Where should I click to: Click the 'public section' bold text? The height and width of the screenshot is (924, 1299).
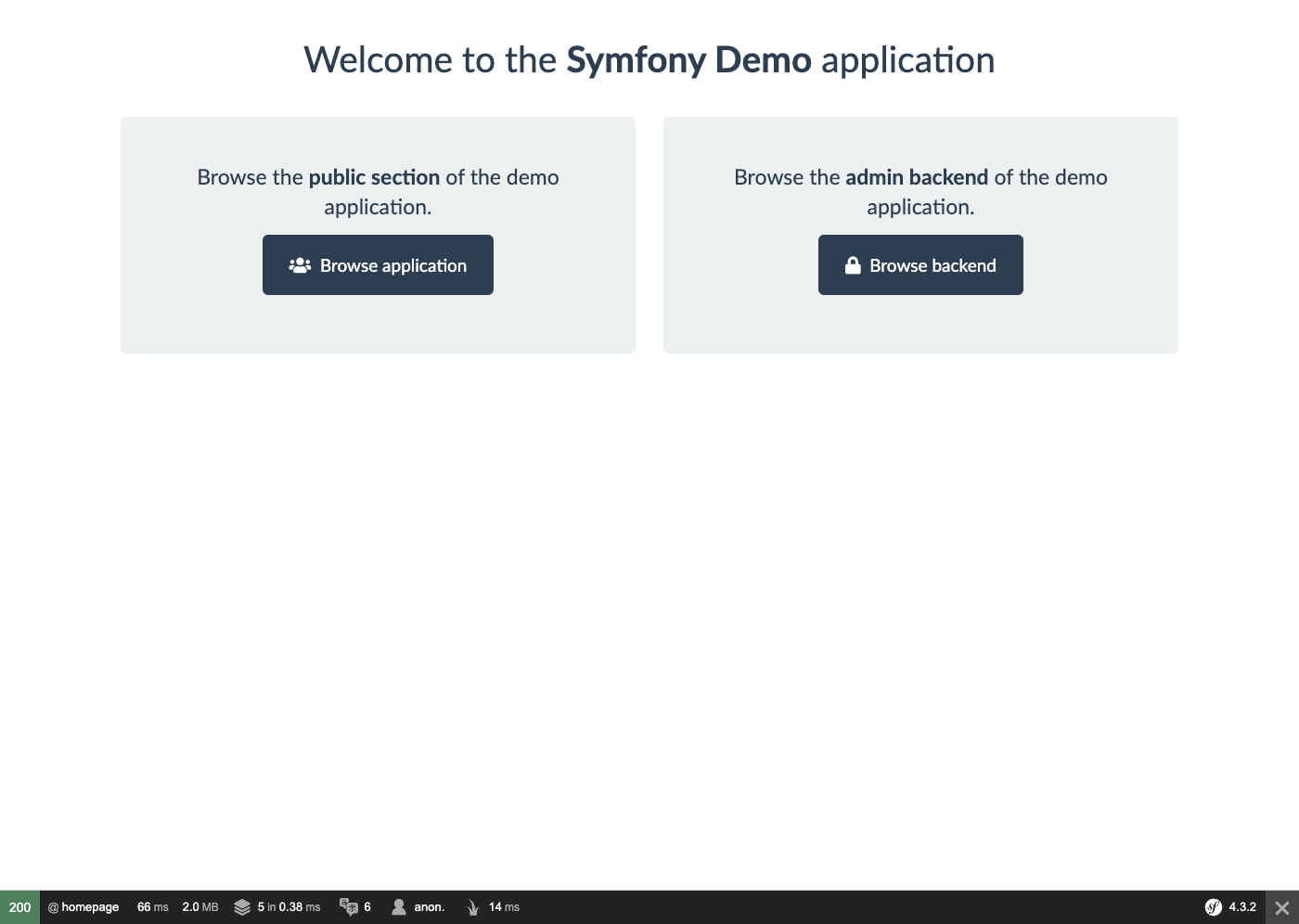pyautogui.click(x=374, y=177)
